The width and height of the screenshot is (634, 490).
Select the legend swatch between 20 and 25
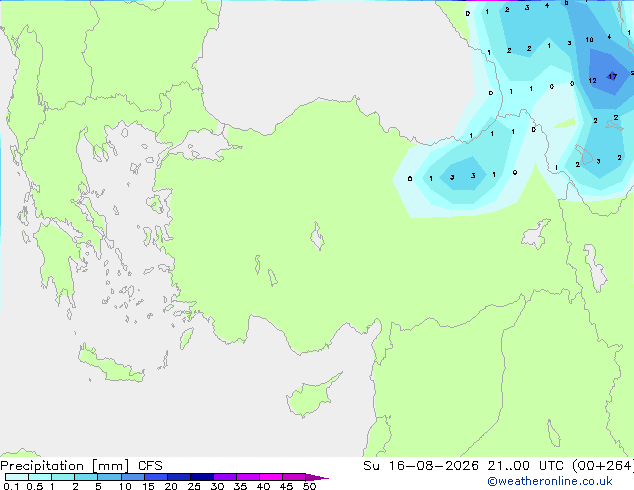click(x=179, y=477)
